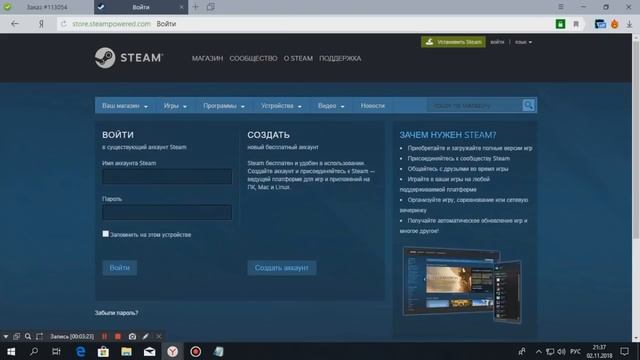Click the войти link in header

coord(497,42)
